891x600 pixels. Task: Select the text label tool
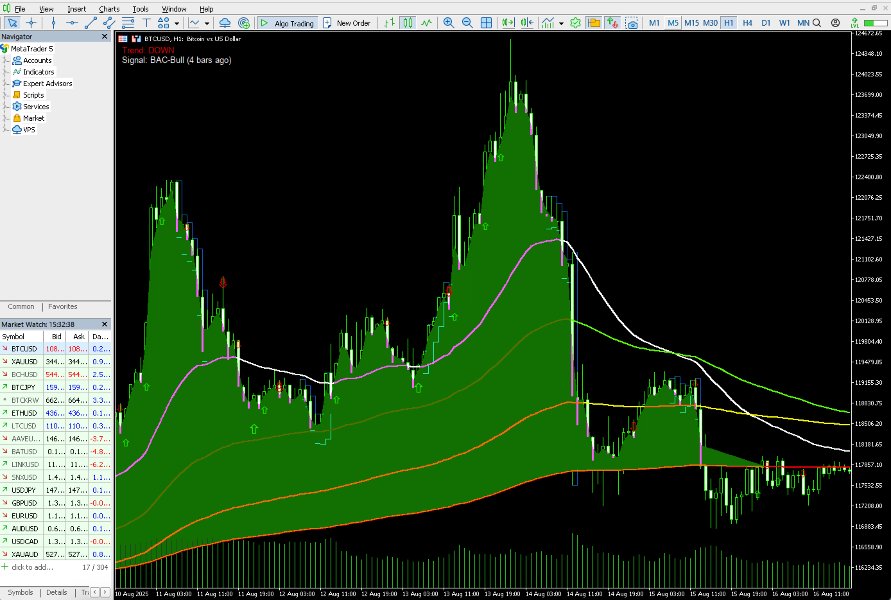tap(146, 23)
